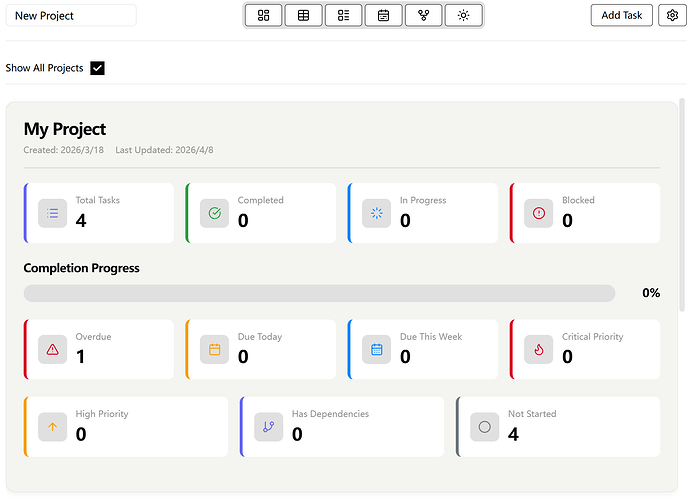688x500 pixels.
Task: Select the Not Started stat card
Action: click(x=557, y=426)
